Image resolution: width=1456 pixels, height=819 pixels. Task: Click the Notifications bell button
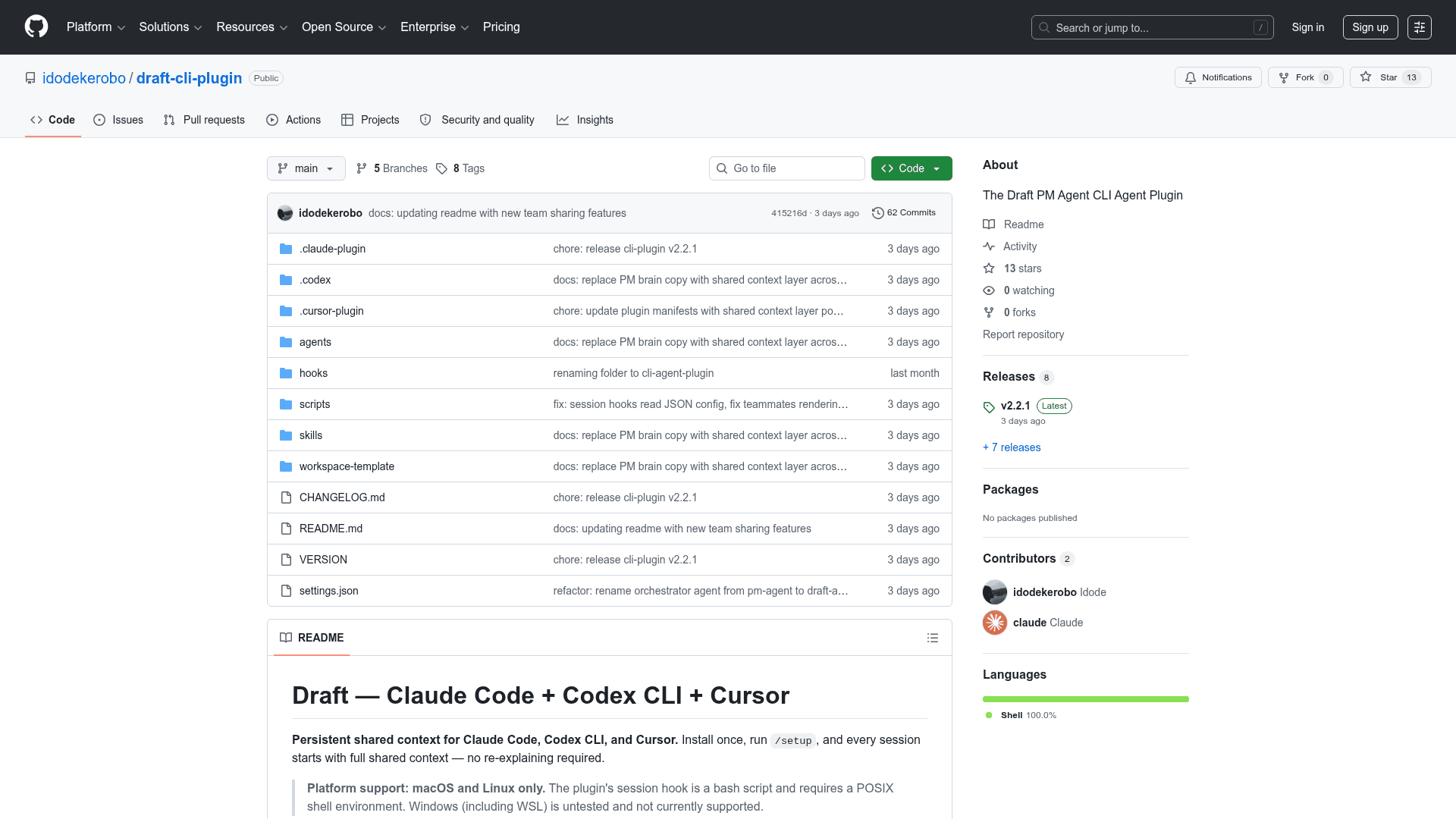tap(1218, 77)
